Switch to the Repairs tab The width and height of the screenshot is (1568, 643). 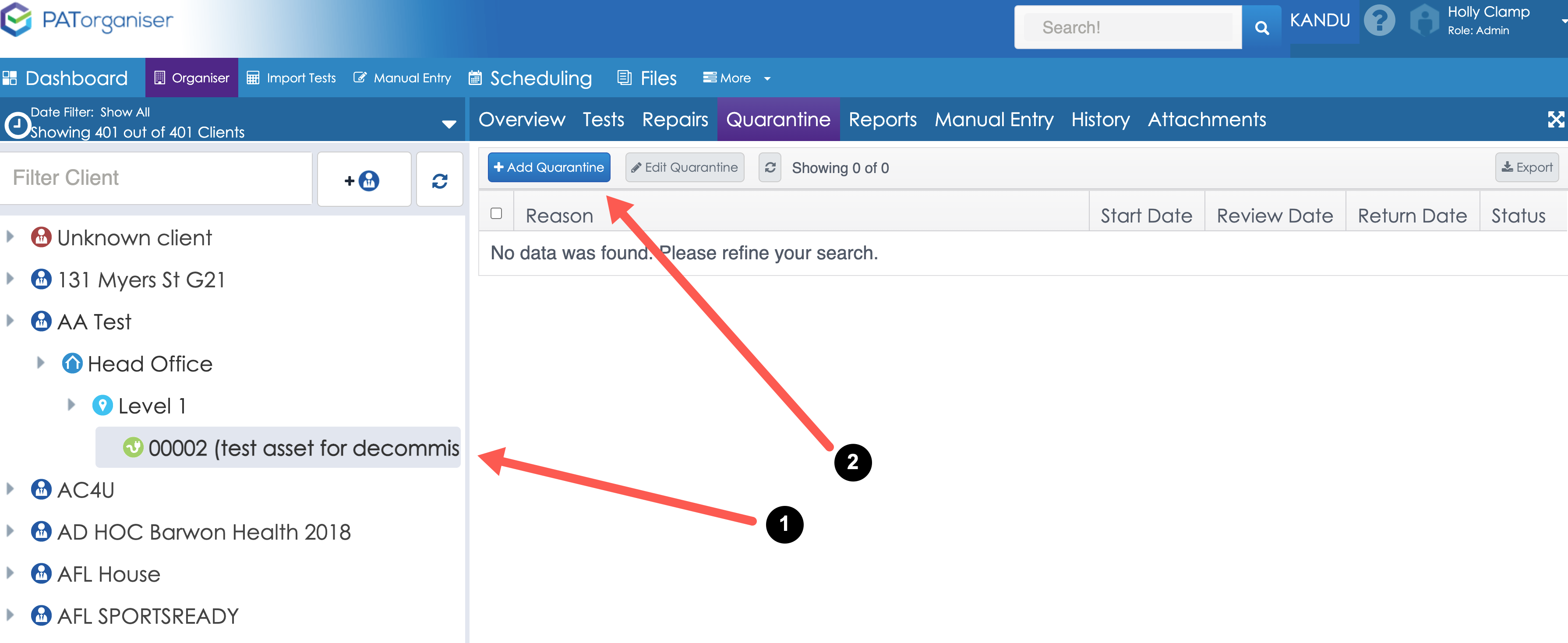tap(675, 119)
